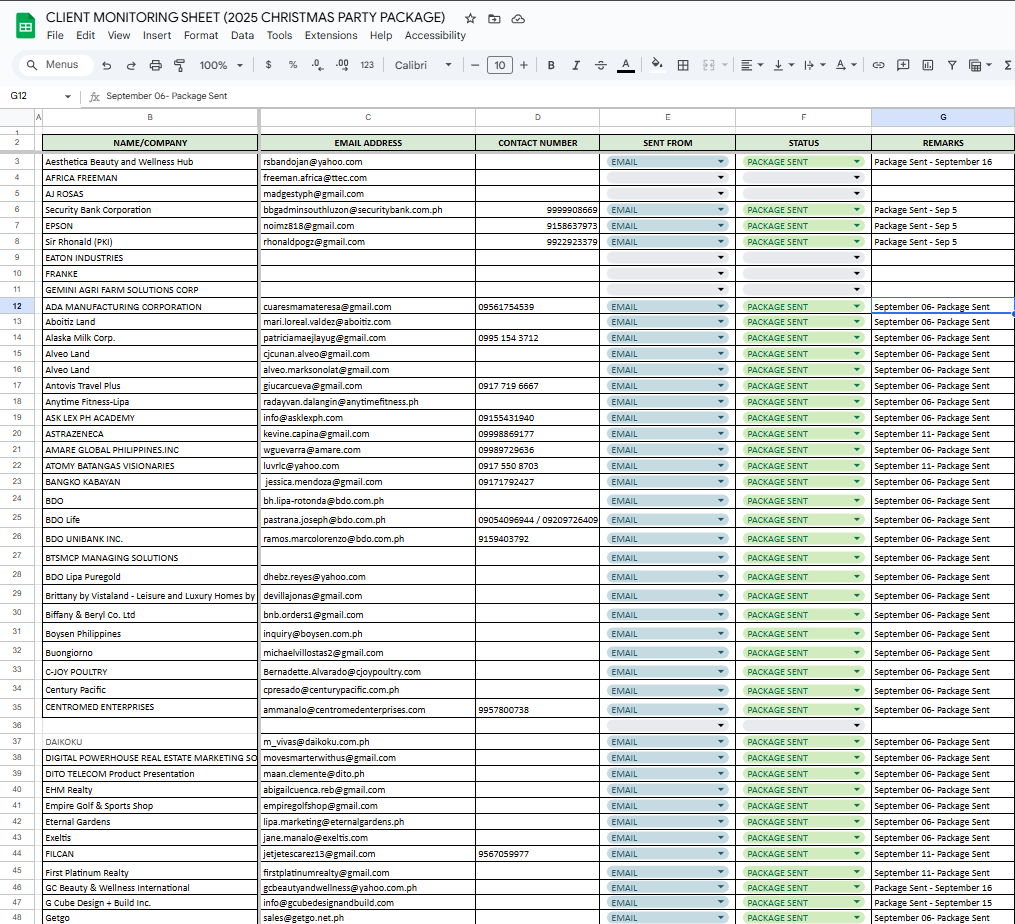This screenshot has height=924, width=1015.
Task: Open the Calibri font dropdown
Action: tap(423, 65)
